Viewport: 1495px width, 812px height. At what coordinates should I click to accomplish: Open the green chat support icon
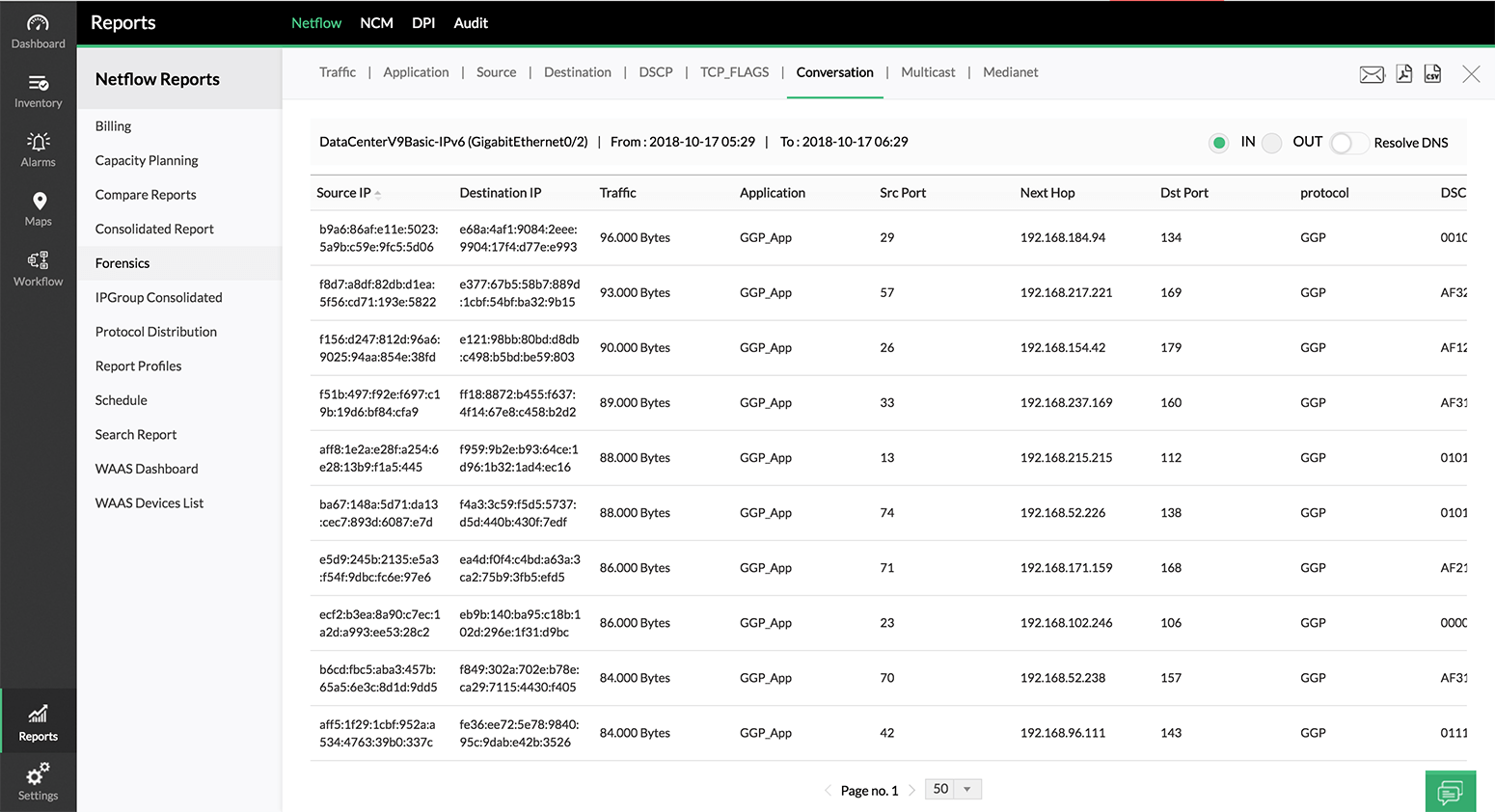pyautogui.click(x=1451, y=792)
